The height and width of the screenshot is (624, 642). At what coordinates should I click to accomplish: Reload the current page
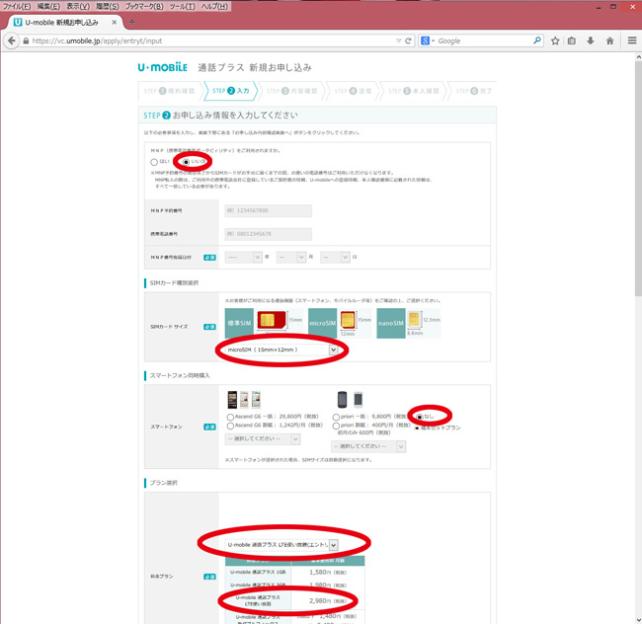[408, 41]
